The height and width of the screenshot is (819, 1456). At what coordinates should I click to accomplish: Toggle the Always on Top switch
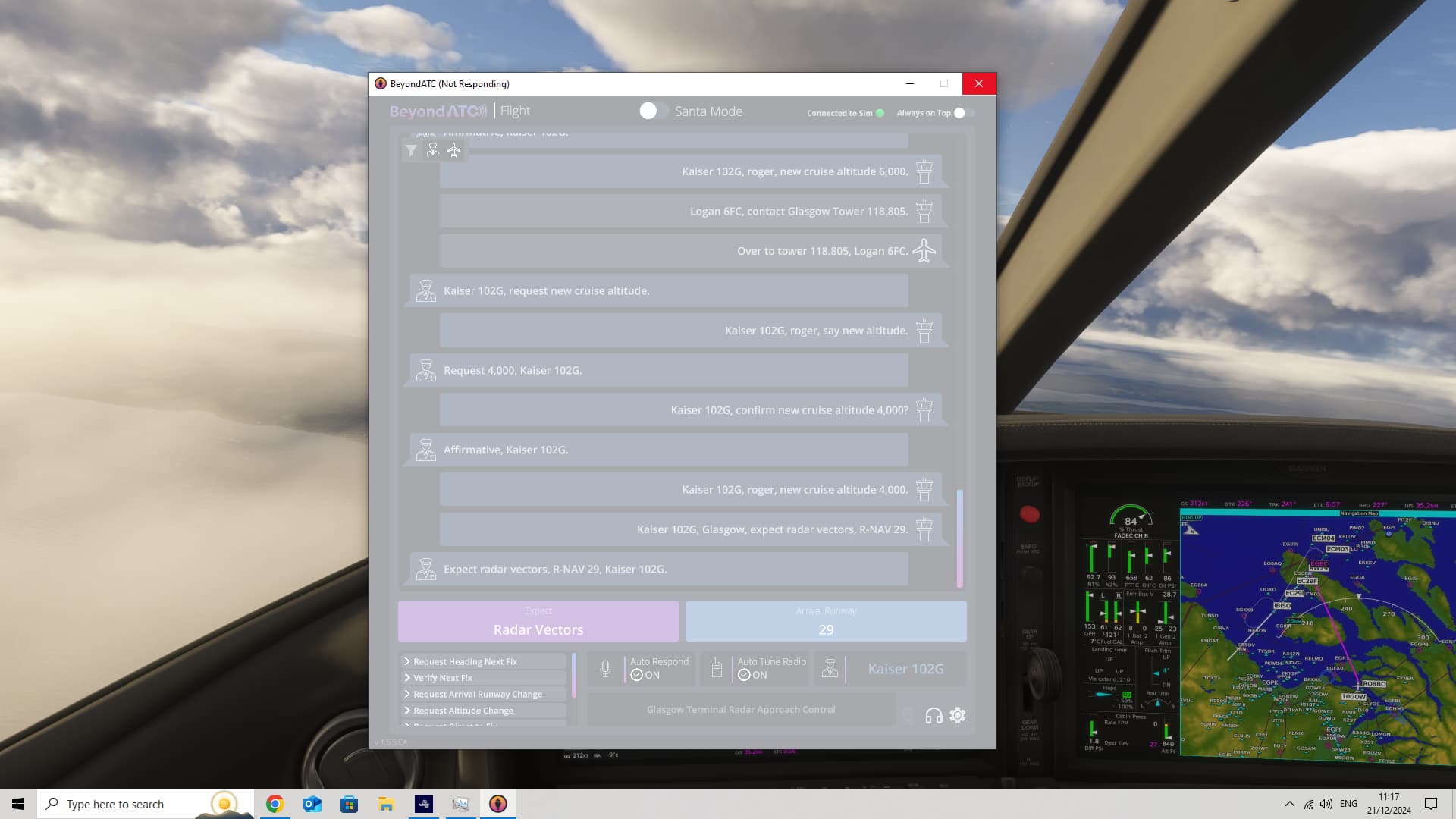[959, 112]
